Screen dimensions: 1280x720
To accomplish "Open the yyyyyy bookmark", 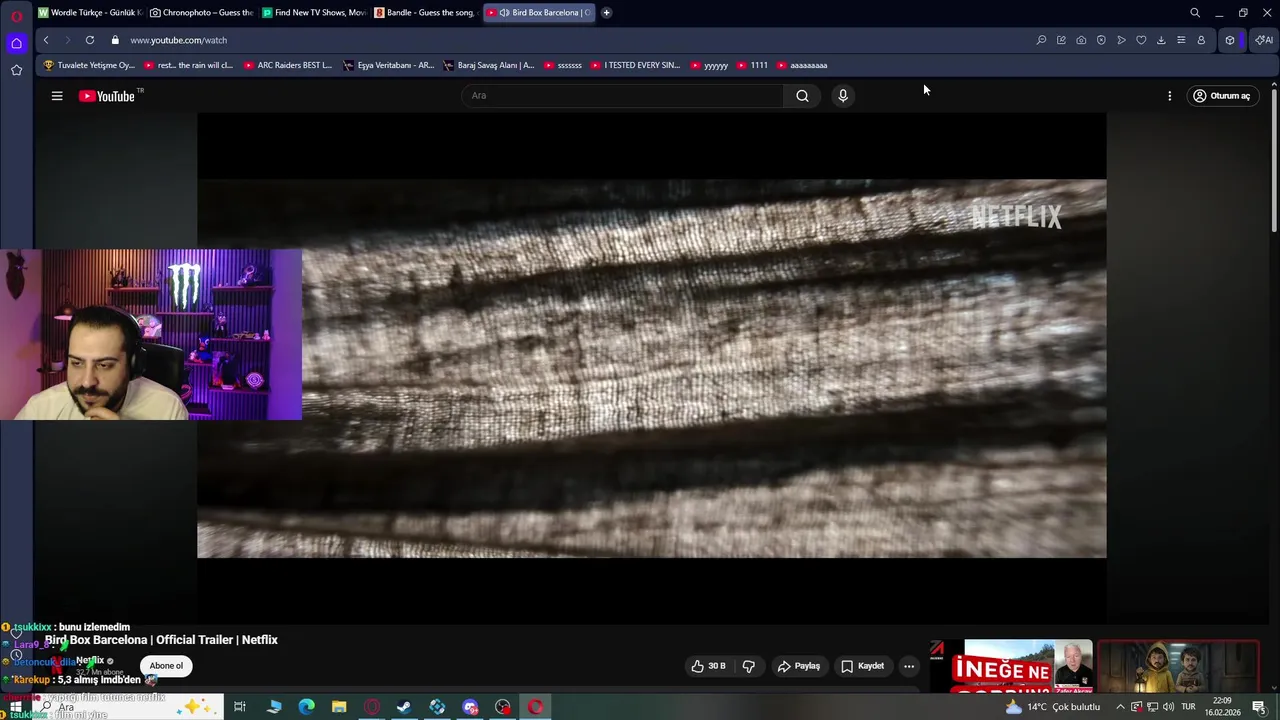I will coord(709,65).
